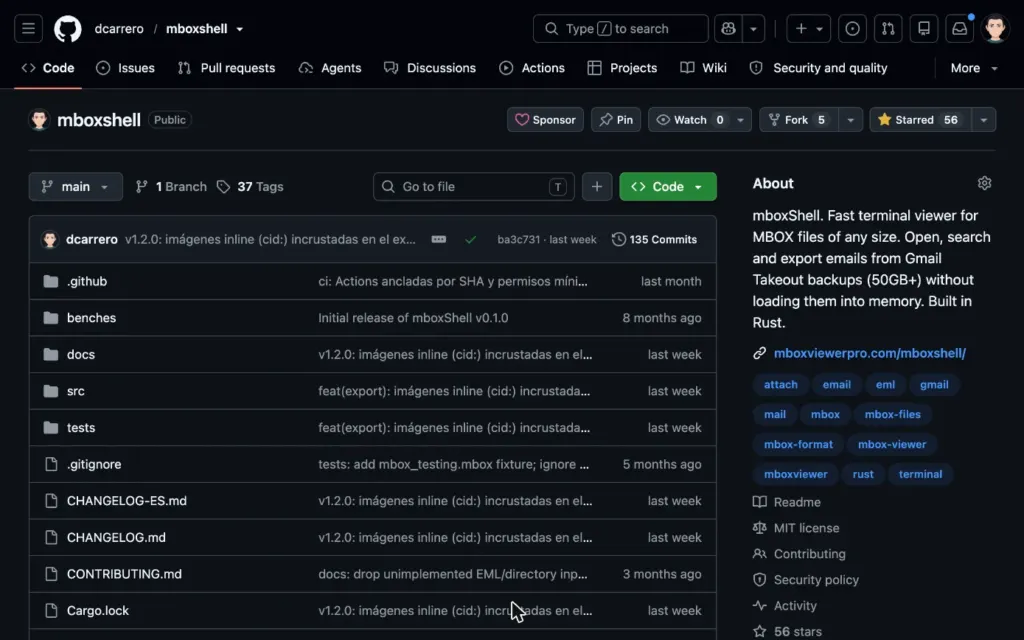
Task: Expand the green Code dropdown button
Action: [667, 187]
